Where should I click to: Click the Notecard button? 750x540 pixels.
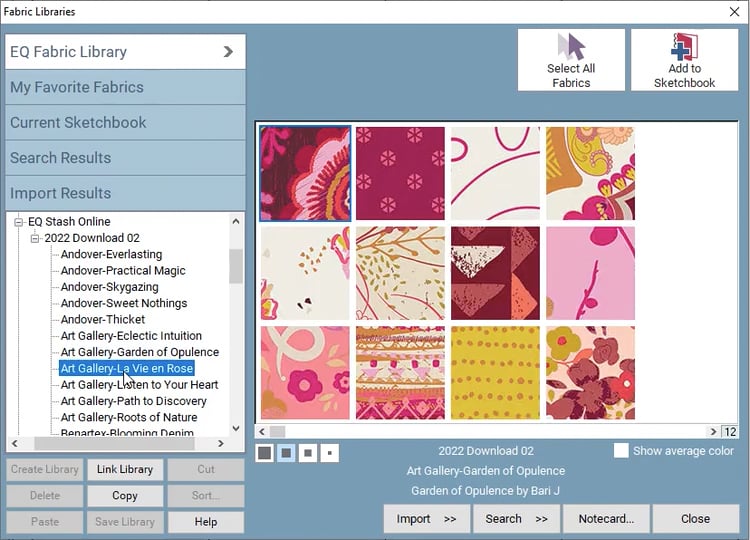pyautogui.click(x=606, y=519)
